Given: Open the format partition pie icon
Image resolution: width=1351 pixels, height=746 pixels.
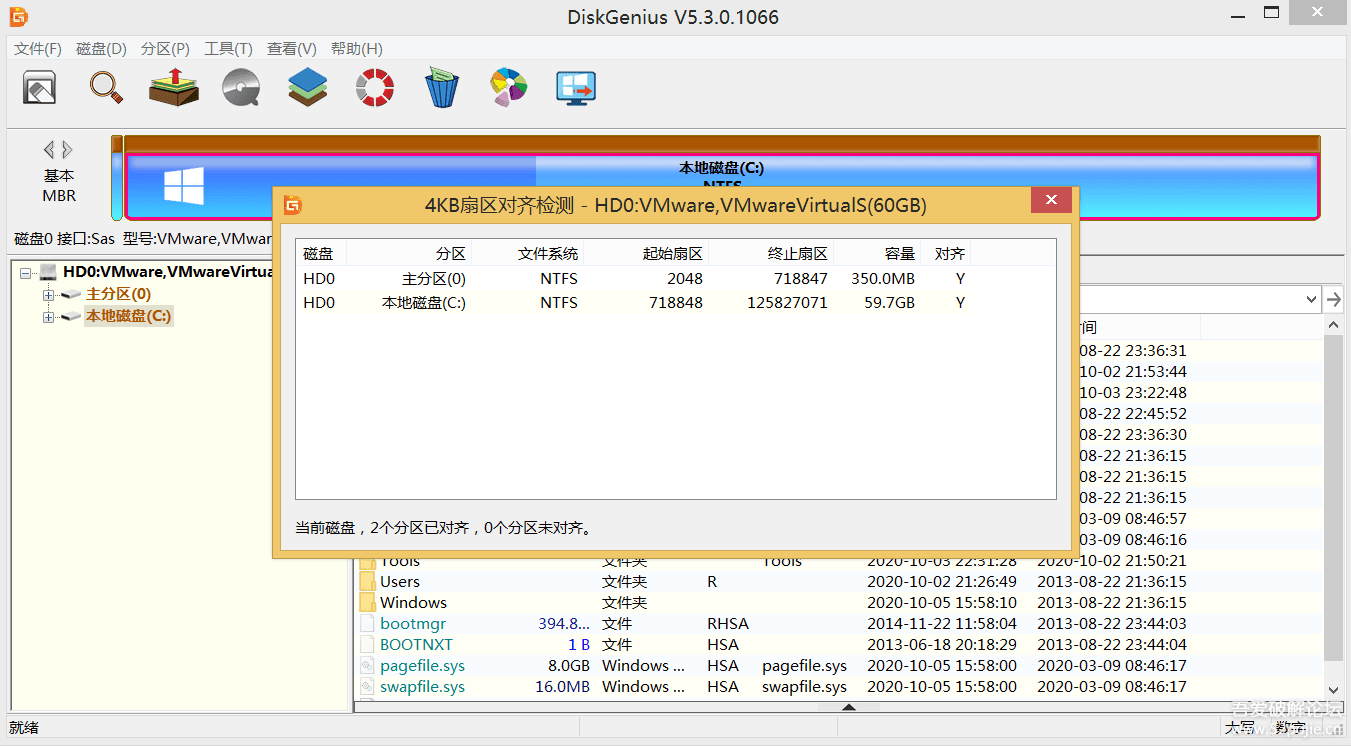Looking at the screenshot, I should click(x=508, y=88).
